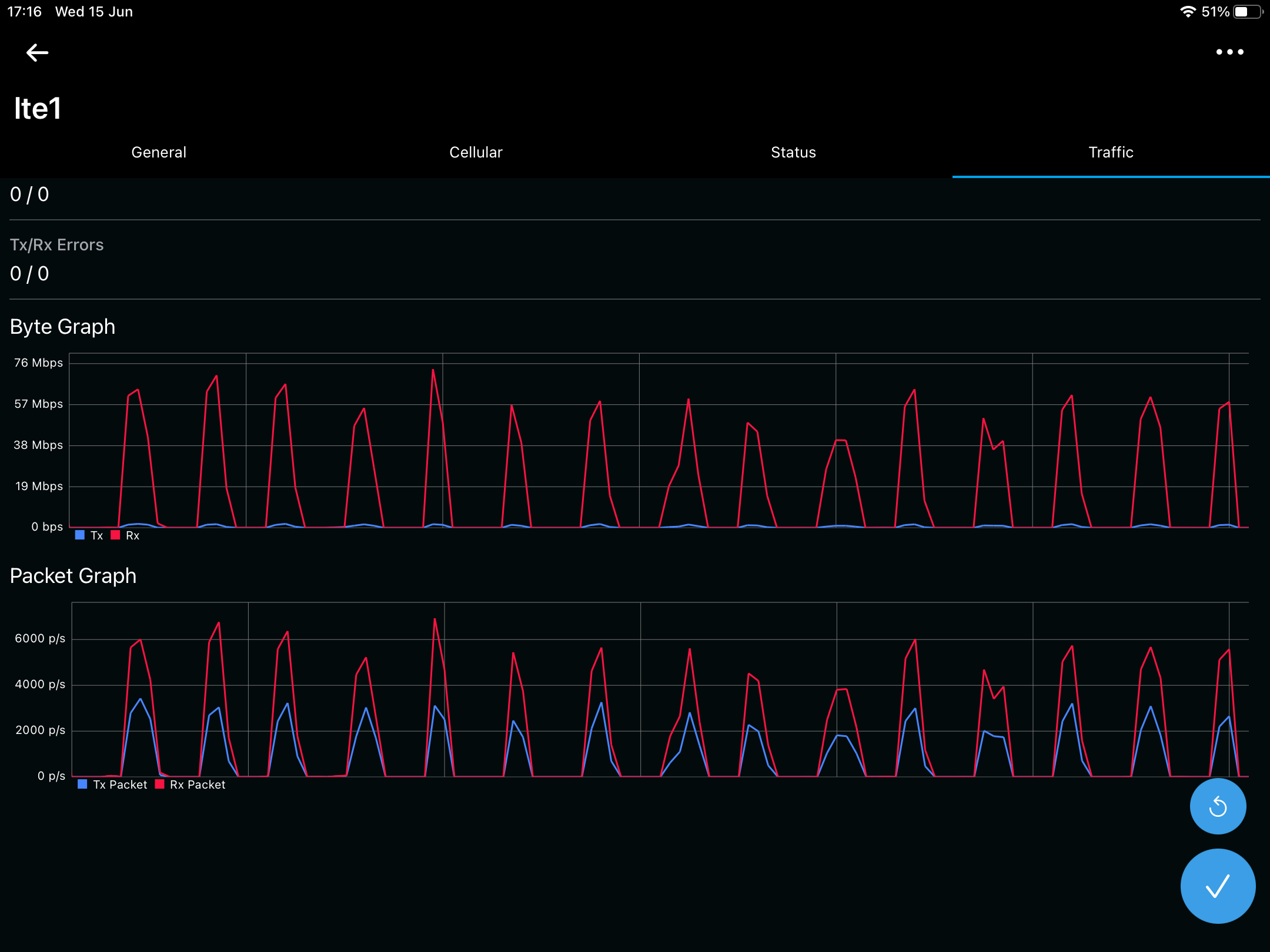
Task: Tap the 0 / 0 value under Tx/Rx Errors
Action: [x=29, y=274]
